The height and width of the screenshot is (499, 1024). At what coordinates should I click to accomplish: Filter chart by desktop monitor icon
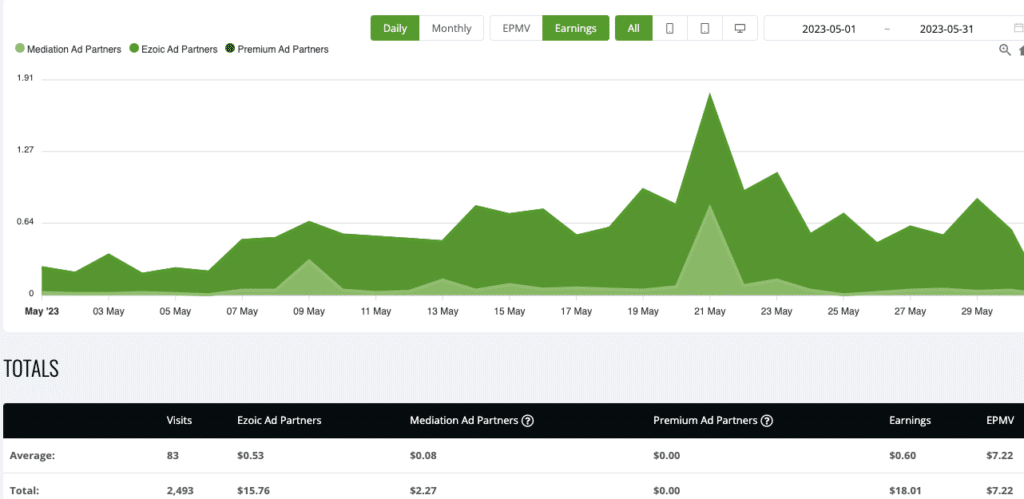click(x=740, y=28)
